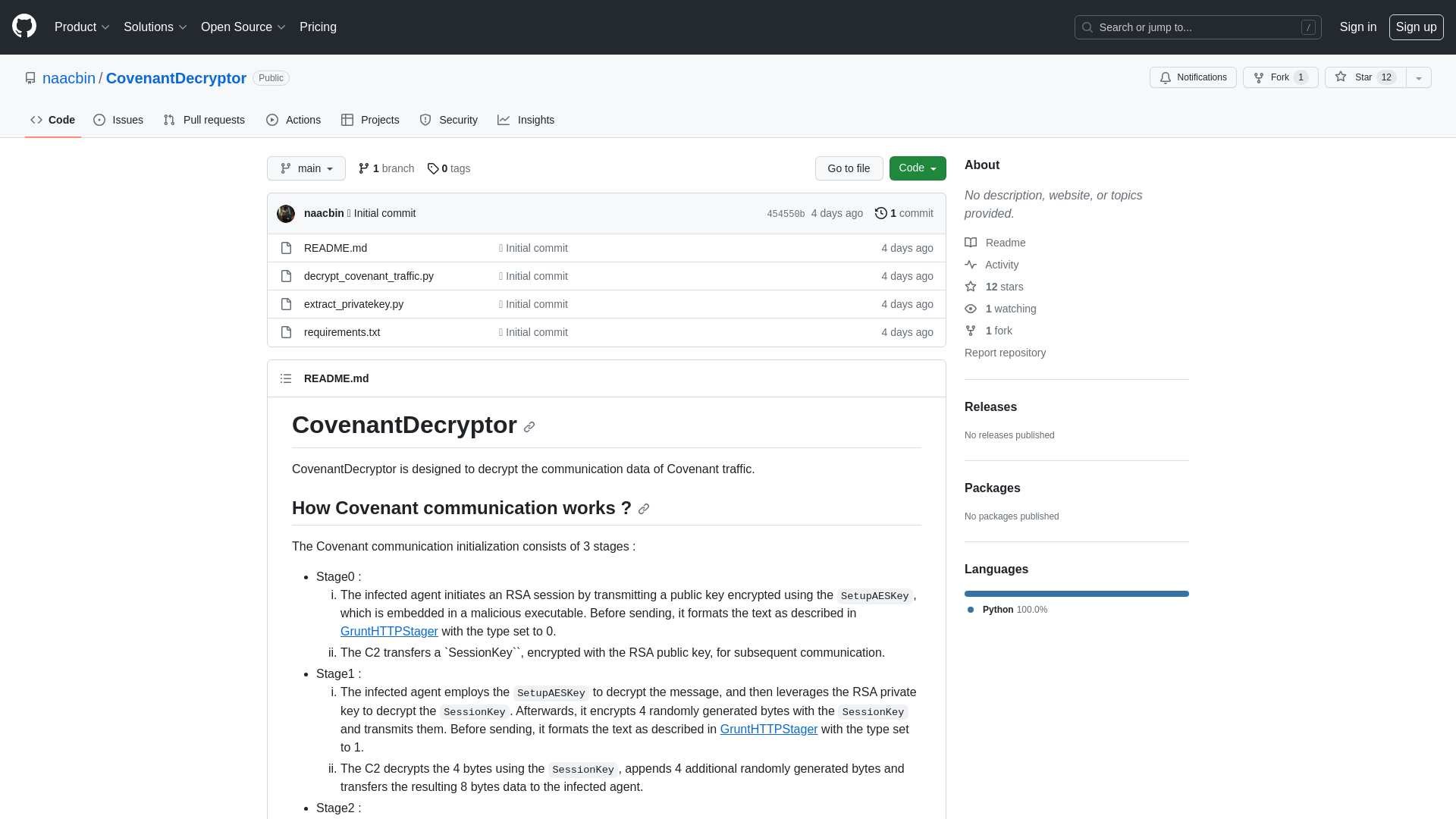Click the bell icon in Notifications button
Screen dimensions: 1456x819
[x=1166, y=77]
